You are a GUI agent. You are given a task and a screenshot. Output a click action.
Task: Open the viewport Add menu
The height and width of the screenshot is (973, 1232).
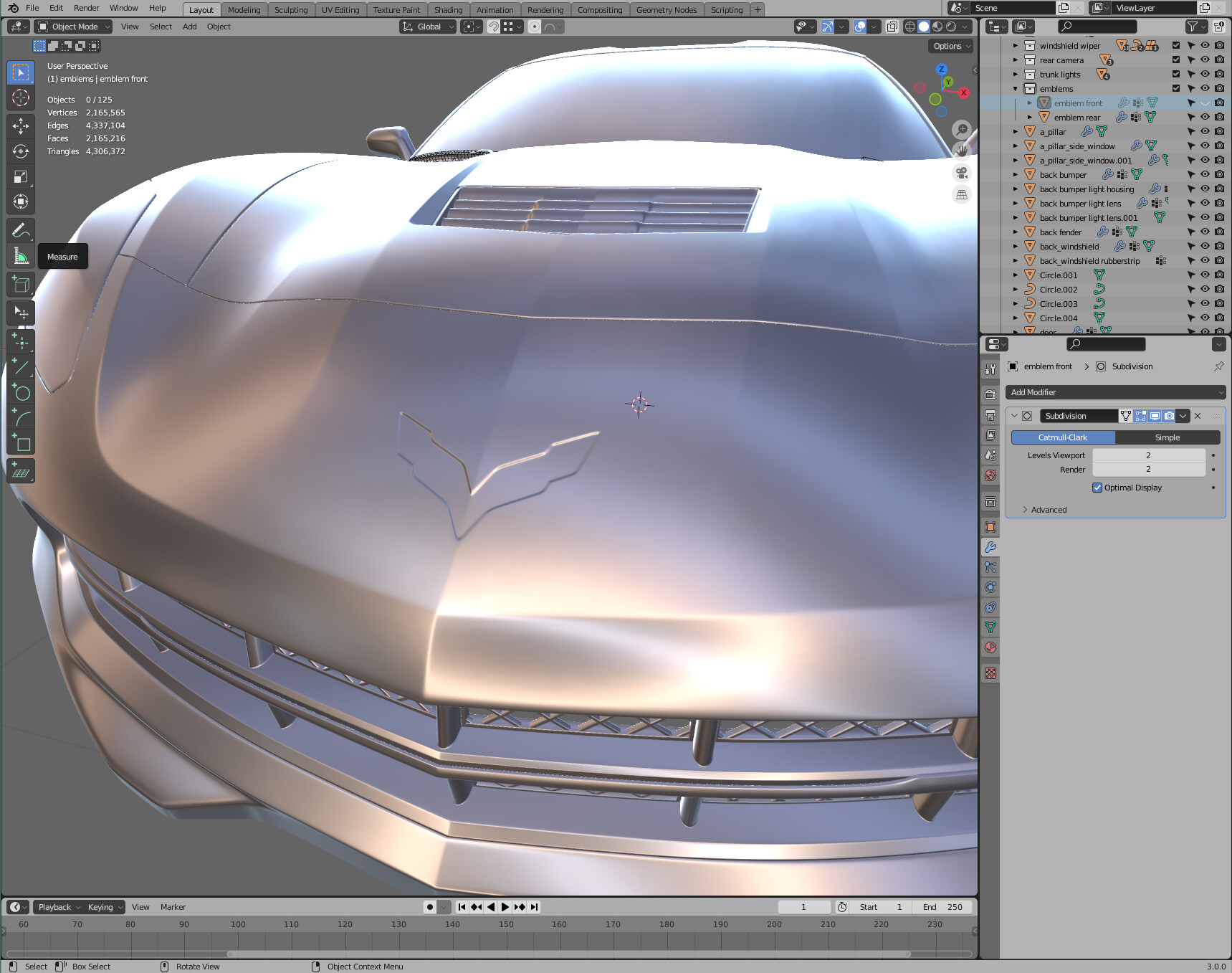pos(189,27)
